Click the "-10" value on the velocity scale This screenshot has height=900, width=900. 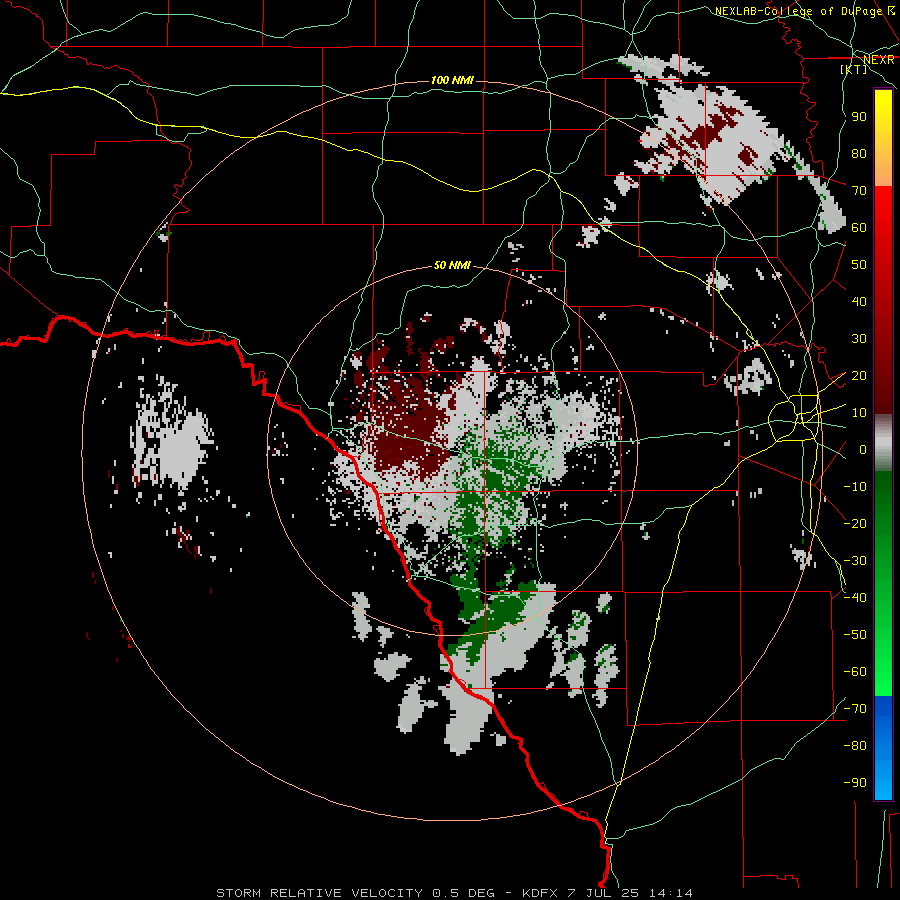point(855,487)
